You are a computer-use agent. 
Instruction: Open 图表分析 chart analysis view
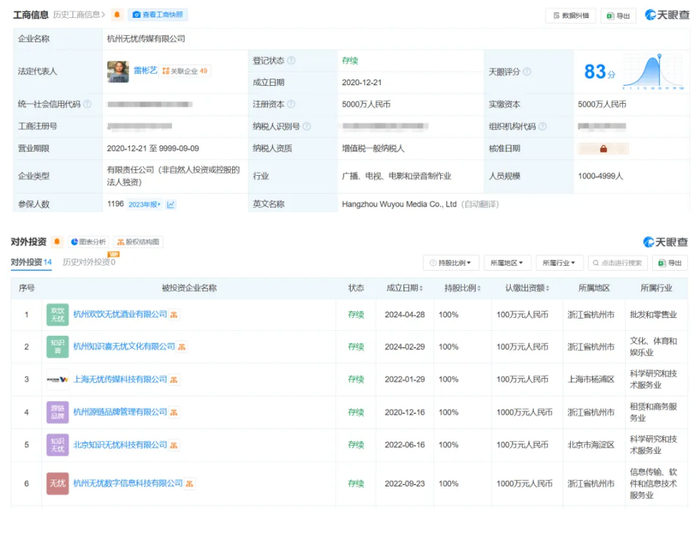(x=88, y=242)
